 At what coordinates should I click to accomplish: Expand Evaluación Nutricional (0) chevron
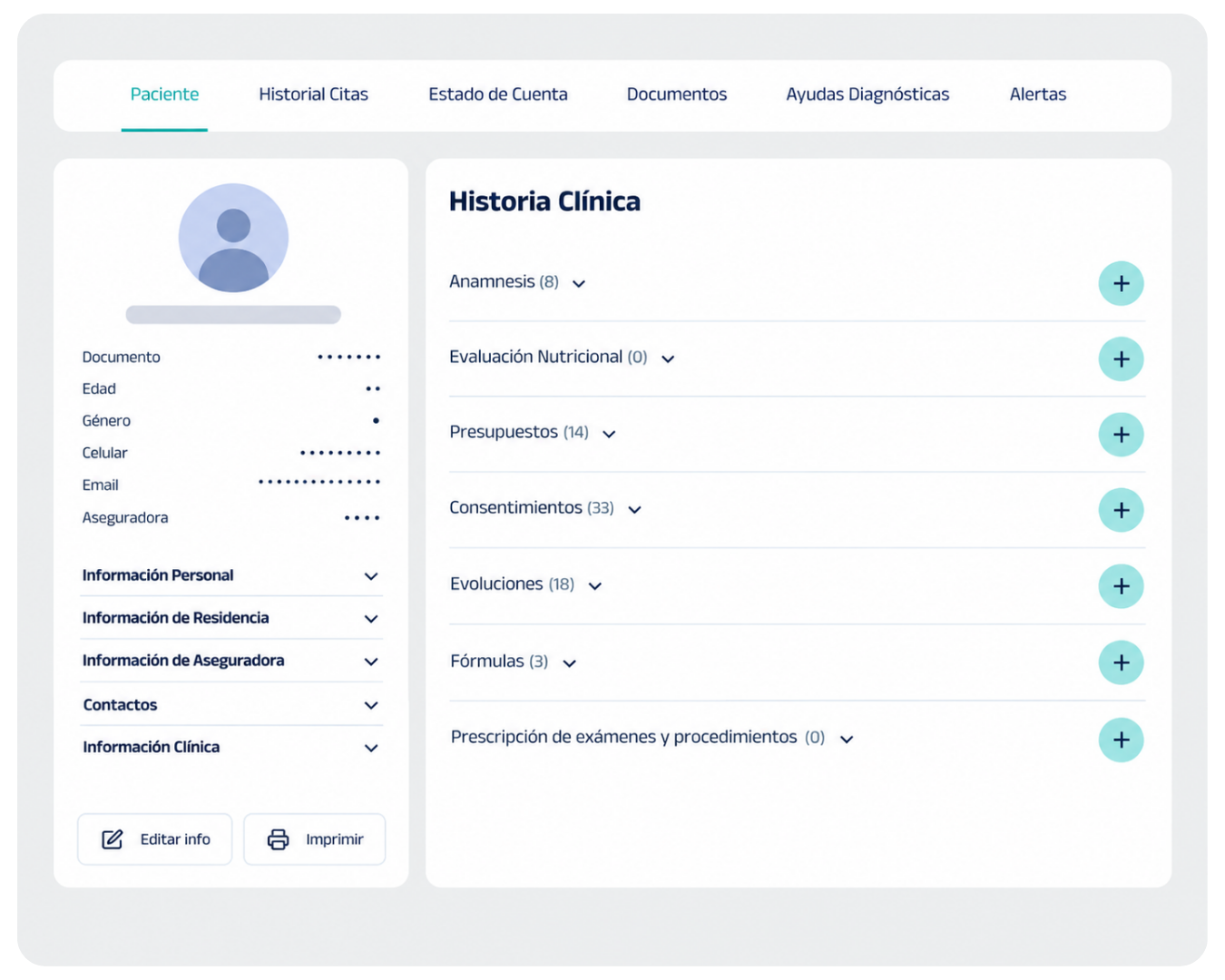pos(668,359)
